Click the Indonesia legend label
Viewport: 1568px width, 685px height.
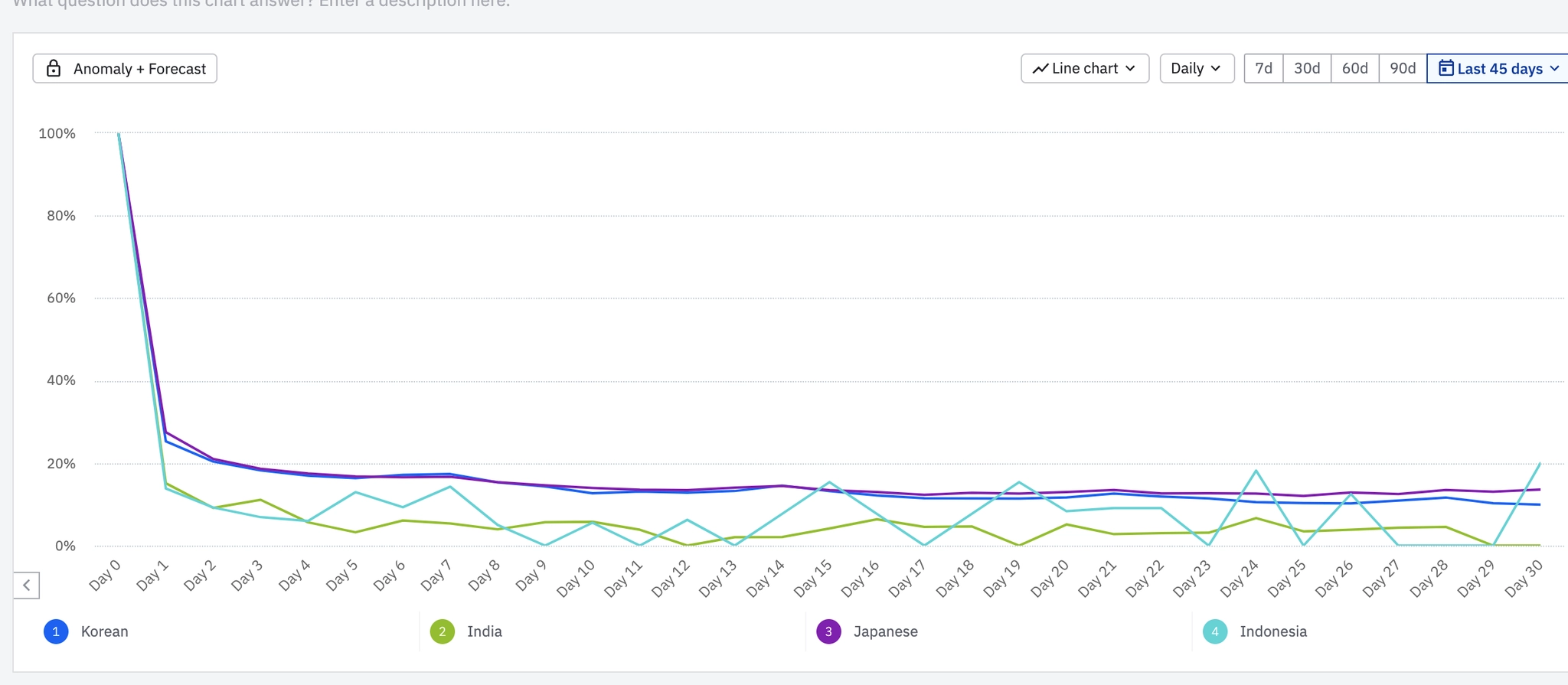1272,631
